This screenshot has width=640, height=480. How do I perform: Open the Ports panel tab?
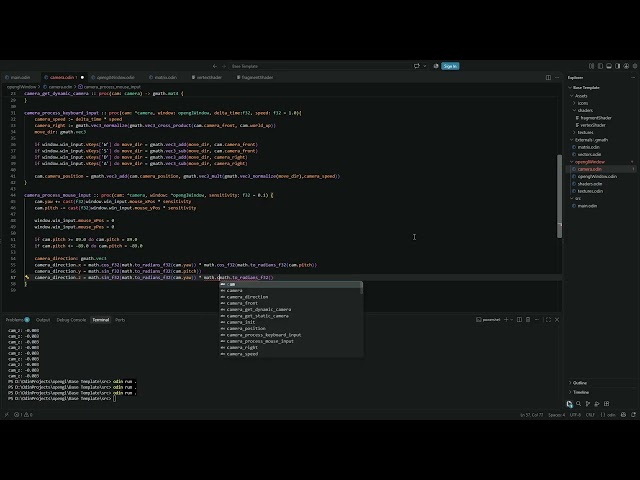point(120,320)
